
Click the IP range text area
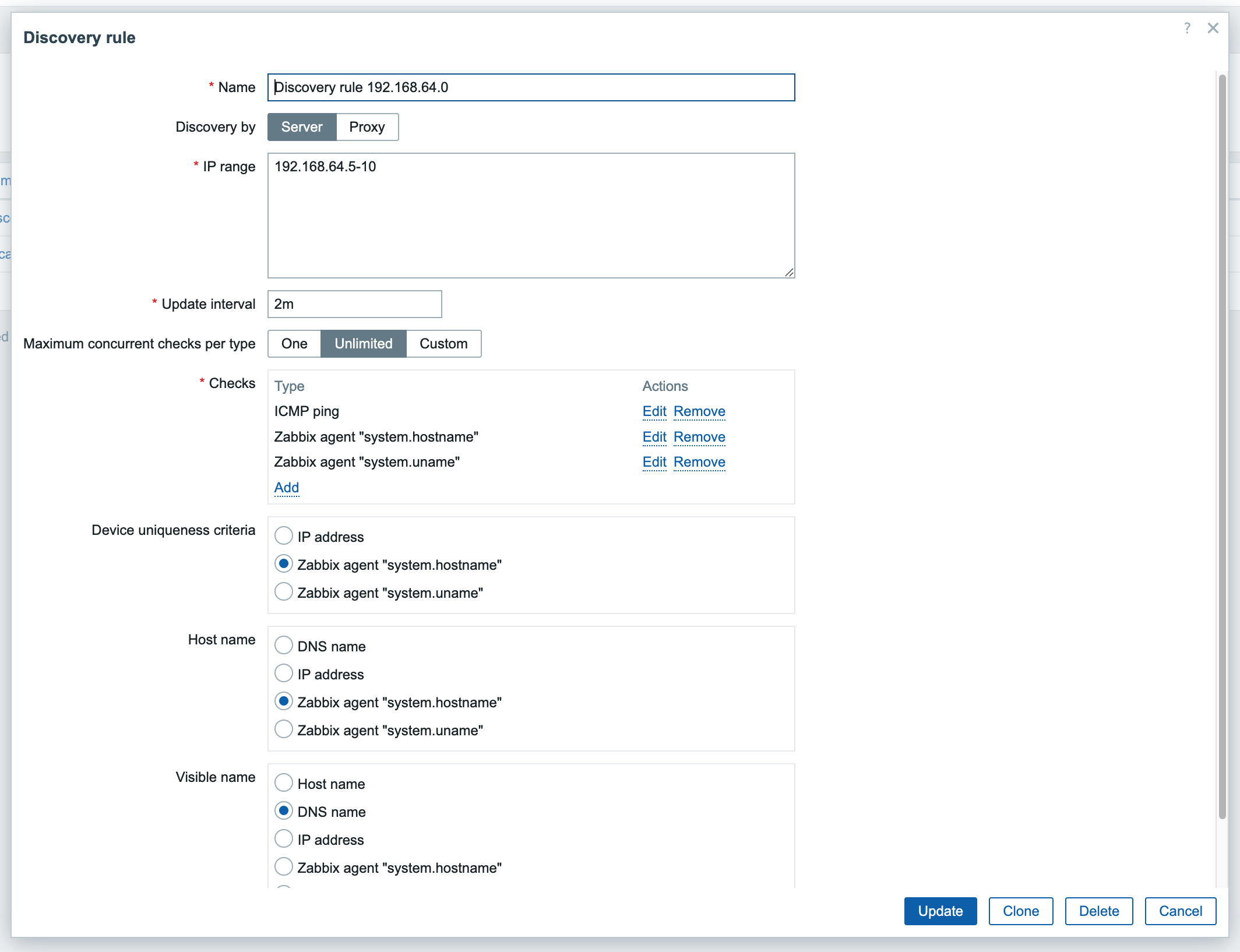tap(531, 216)
